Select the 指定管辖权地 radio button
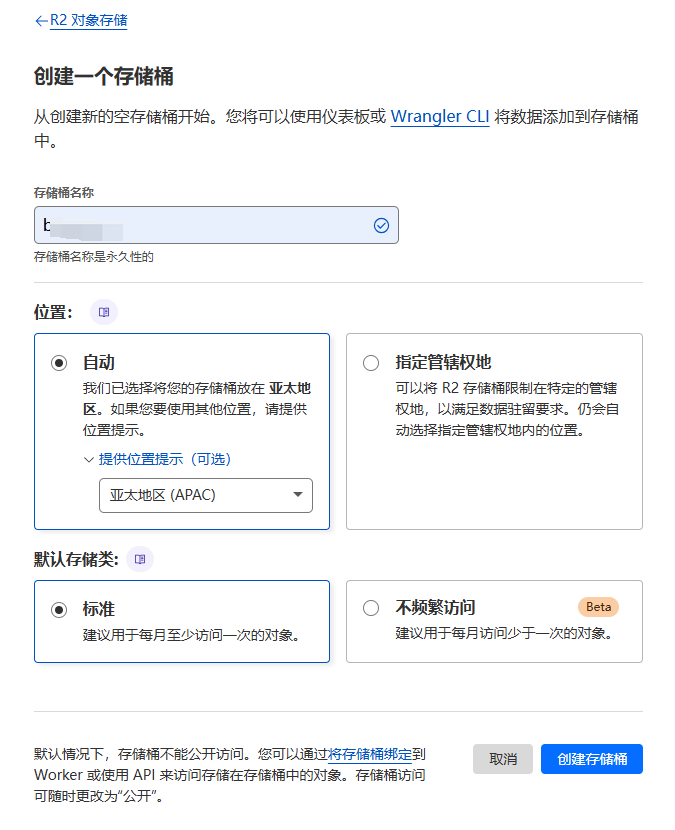Screen dimensions: 675x830 pos(371,363)
